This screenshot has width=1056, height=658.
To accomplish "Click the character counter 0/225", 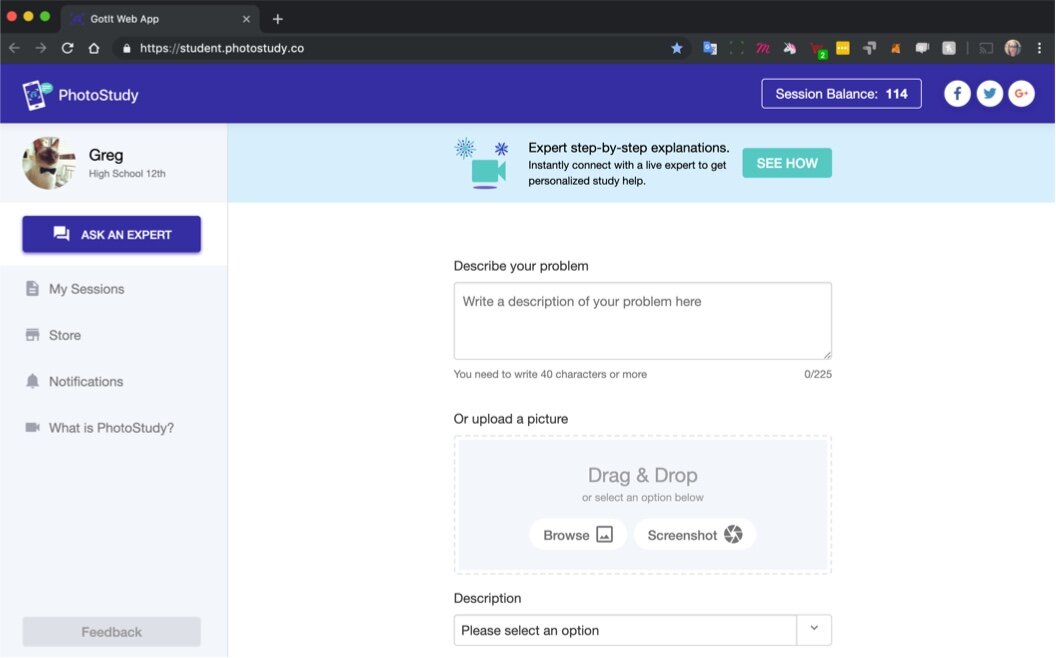I will (x=818, y=374).
